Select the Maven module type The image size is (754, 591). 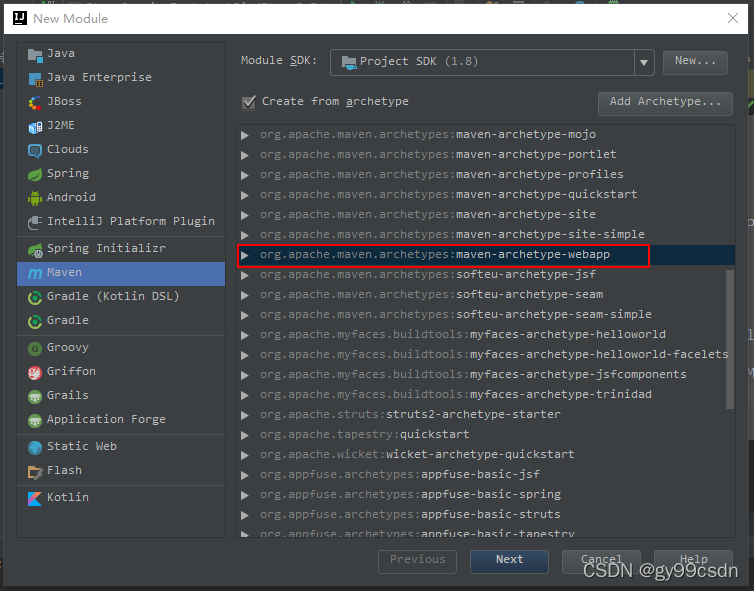[x=121, y=273]
